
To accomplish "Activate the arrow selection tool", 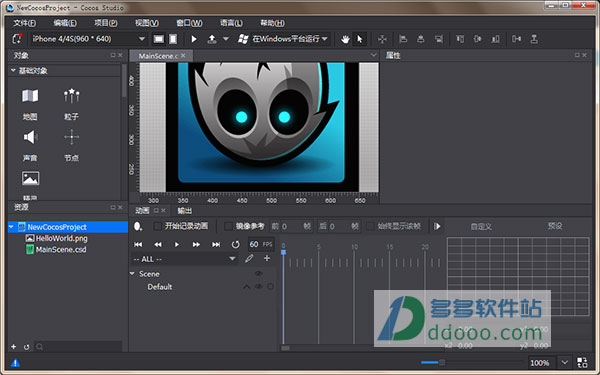I will pos(360,39).
